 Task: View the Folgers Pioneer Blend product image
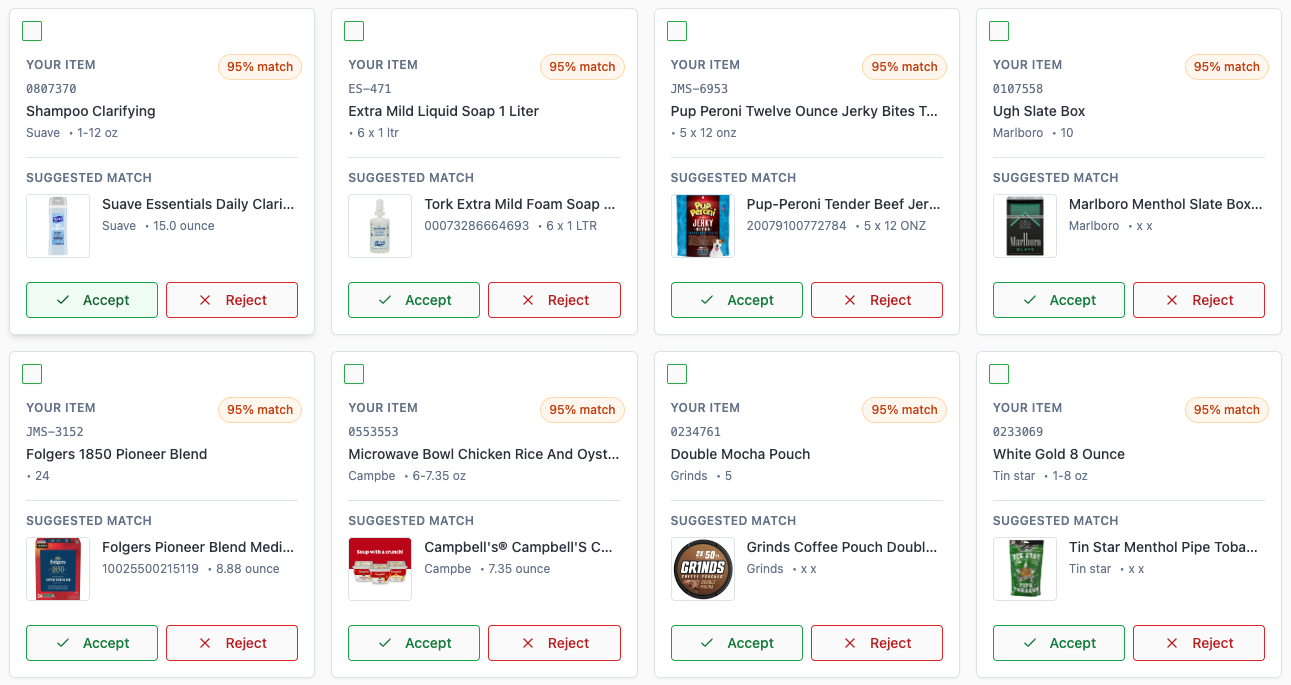click(x=58, y=569)
